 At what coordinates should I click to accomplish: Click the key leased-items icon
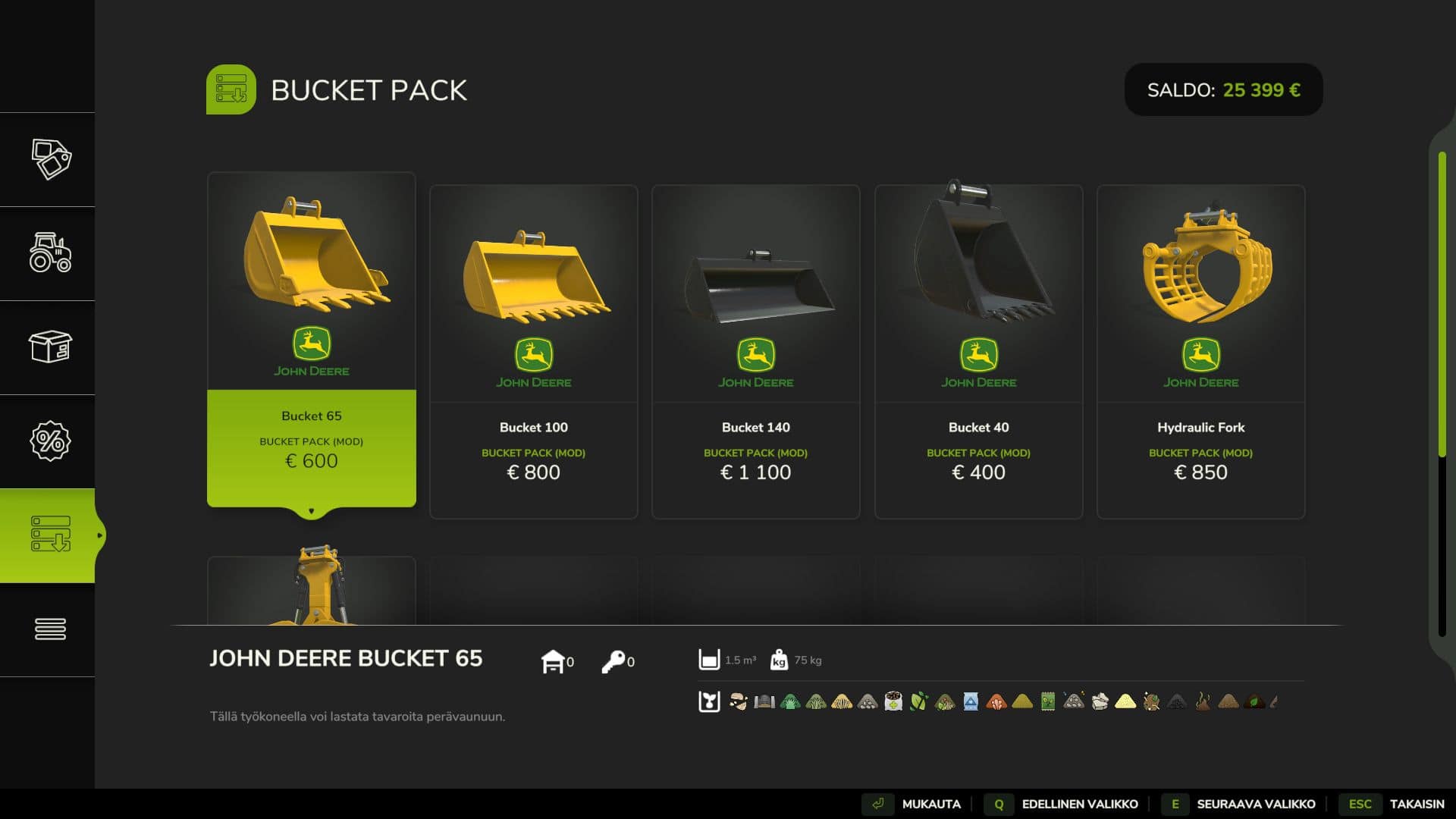tap(613, 661)
